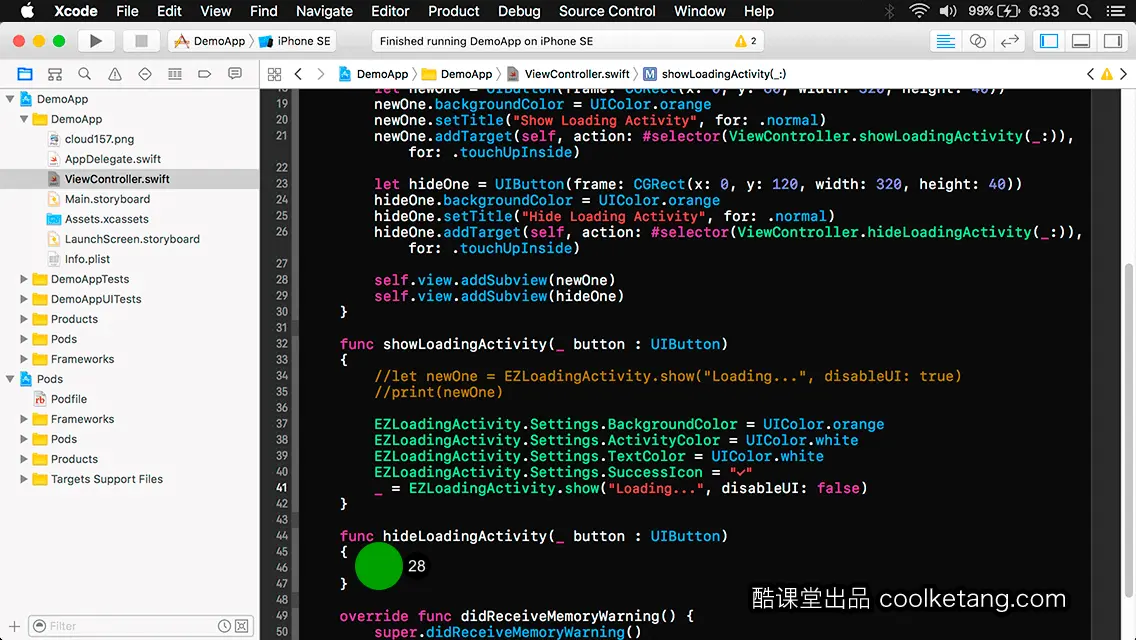1136x640 pixels.
Task: Add a new file with the plus button
Action: 14,626
